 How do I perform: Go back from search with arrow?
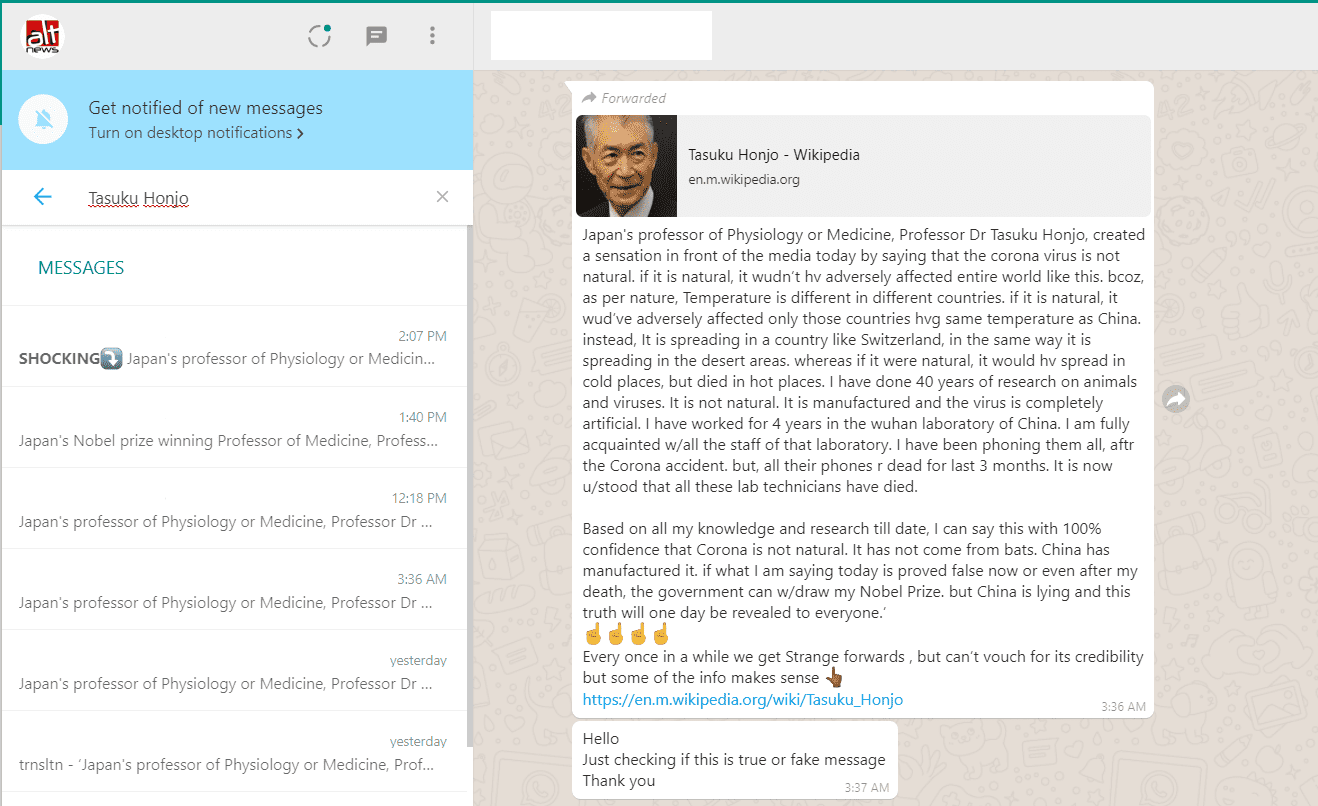[42, 197]
